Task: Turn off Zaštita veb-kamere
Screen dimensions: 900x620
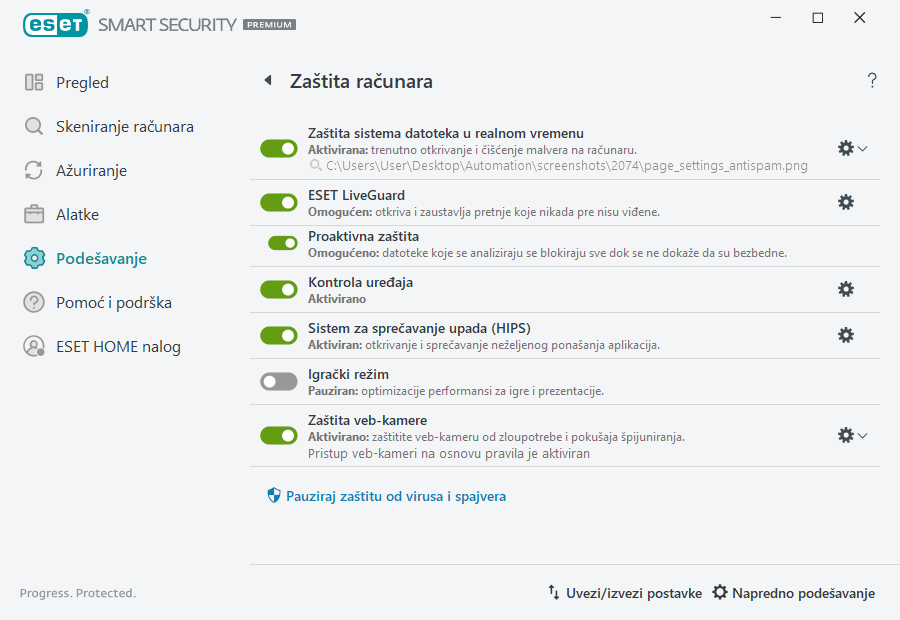Action: click(278, 435)
